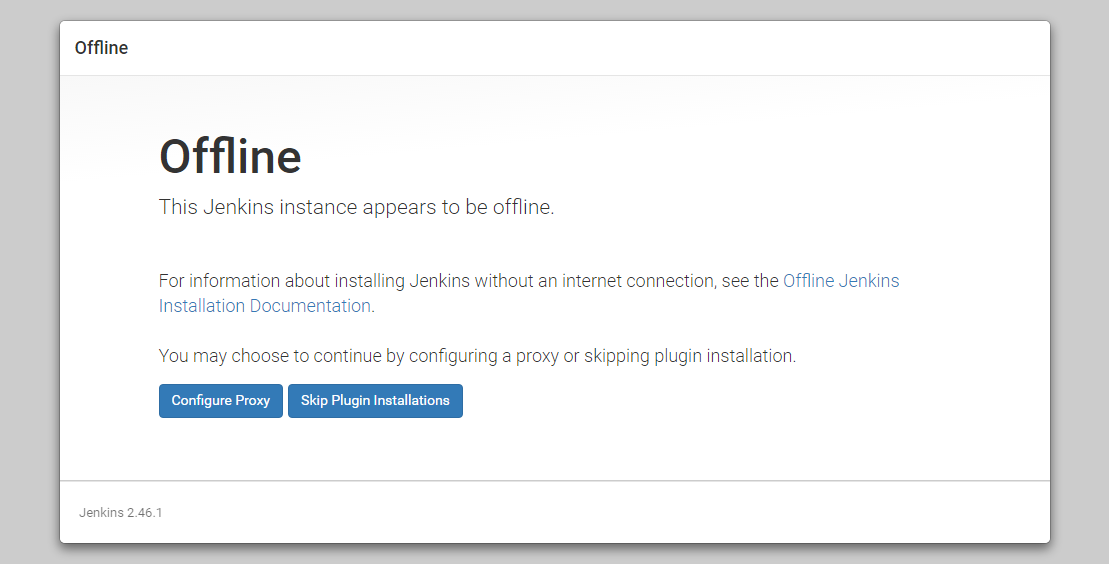Click the small 'Offline' dialog title in header
Screen dimensions: 1109x564
pos(101,47)
